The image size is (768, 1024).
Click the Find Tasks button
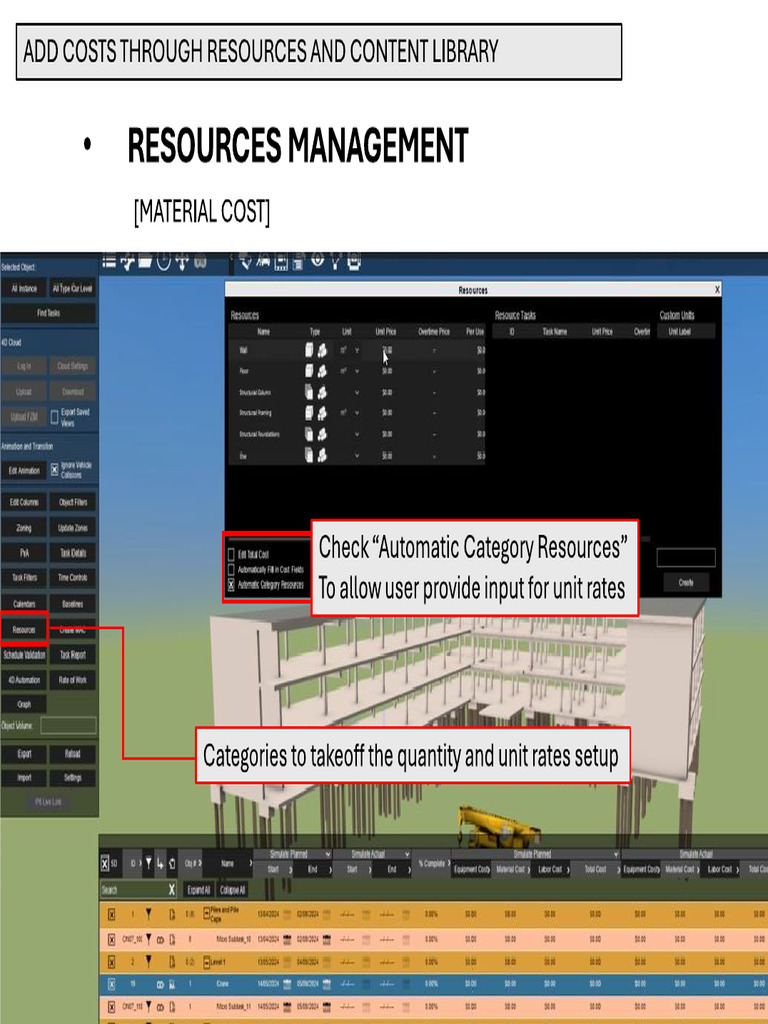tap(48, 313)
